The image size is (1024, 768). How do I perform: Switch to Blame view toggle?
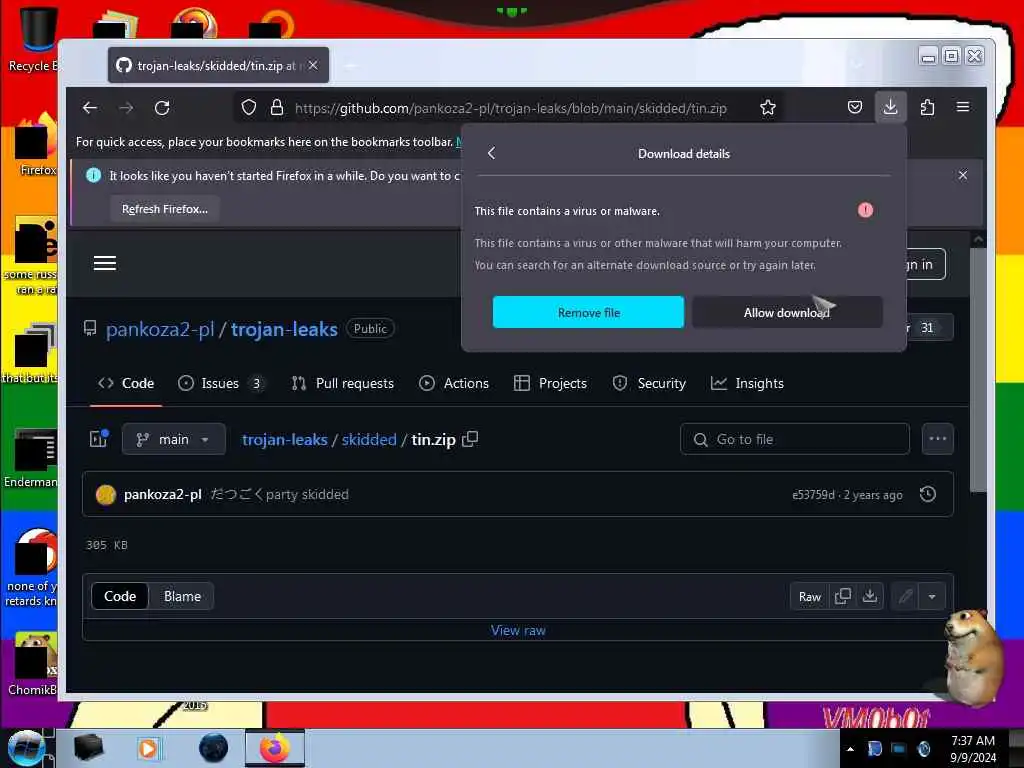click(182, 596)
